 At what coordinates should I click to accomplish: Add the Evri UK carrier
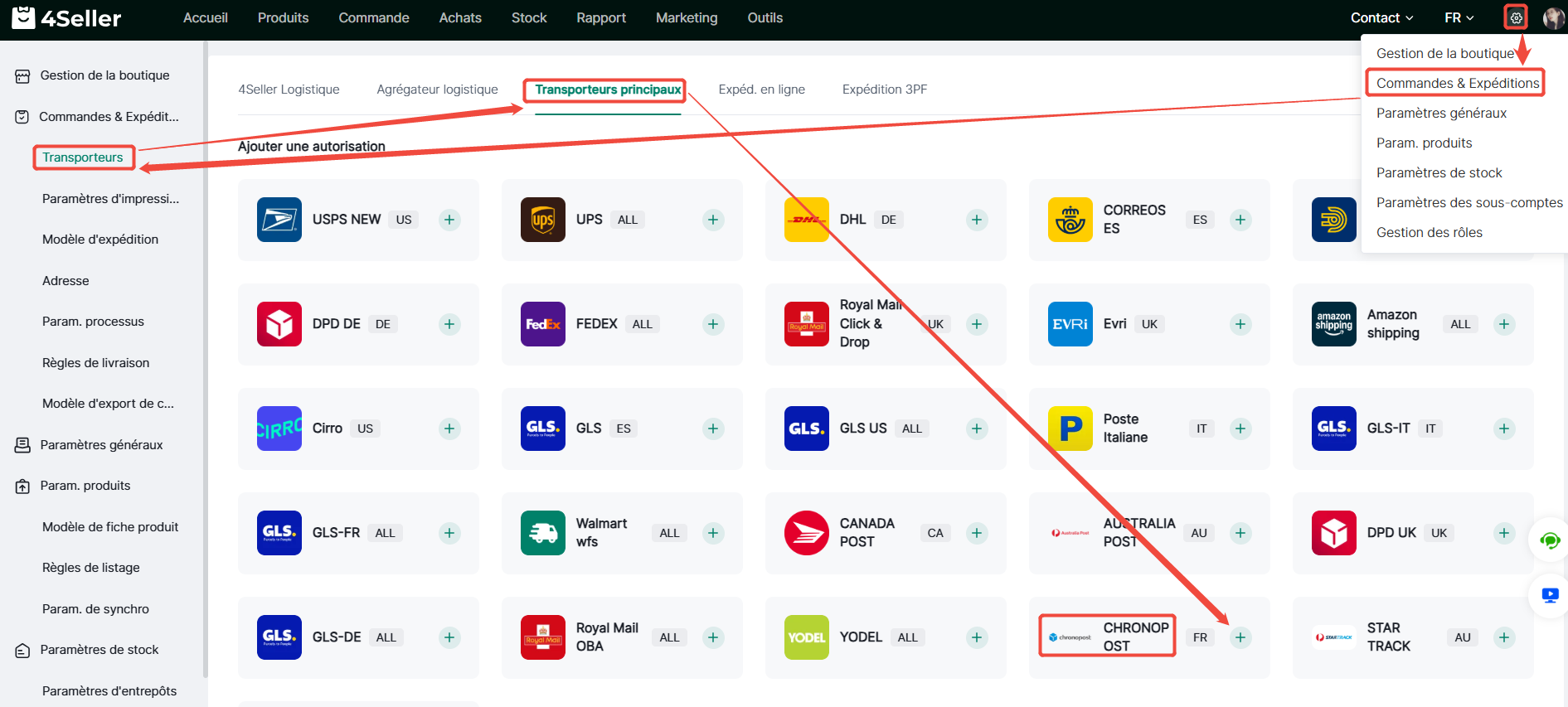click(x=1240, y=324)
